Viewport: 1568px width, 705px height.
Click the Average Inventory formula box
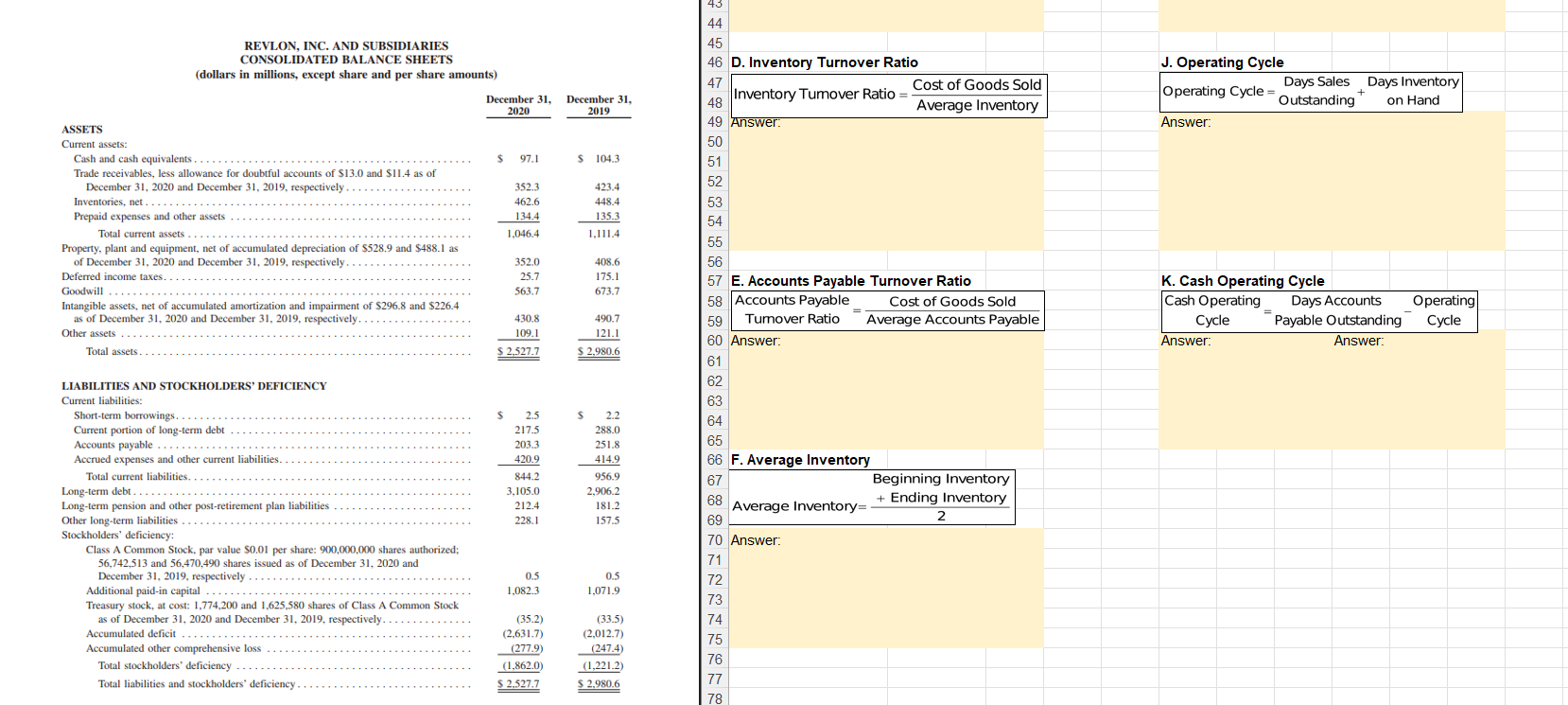(872, 498)
